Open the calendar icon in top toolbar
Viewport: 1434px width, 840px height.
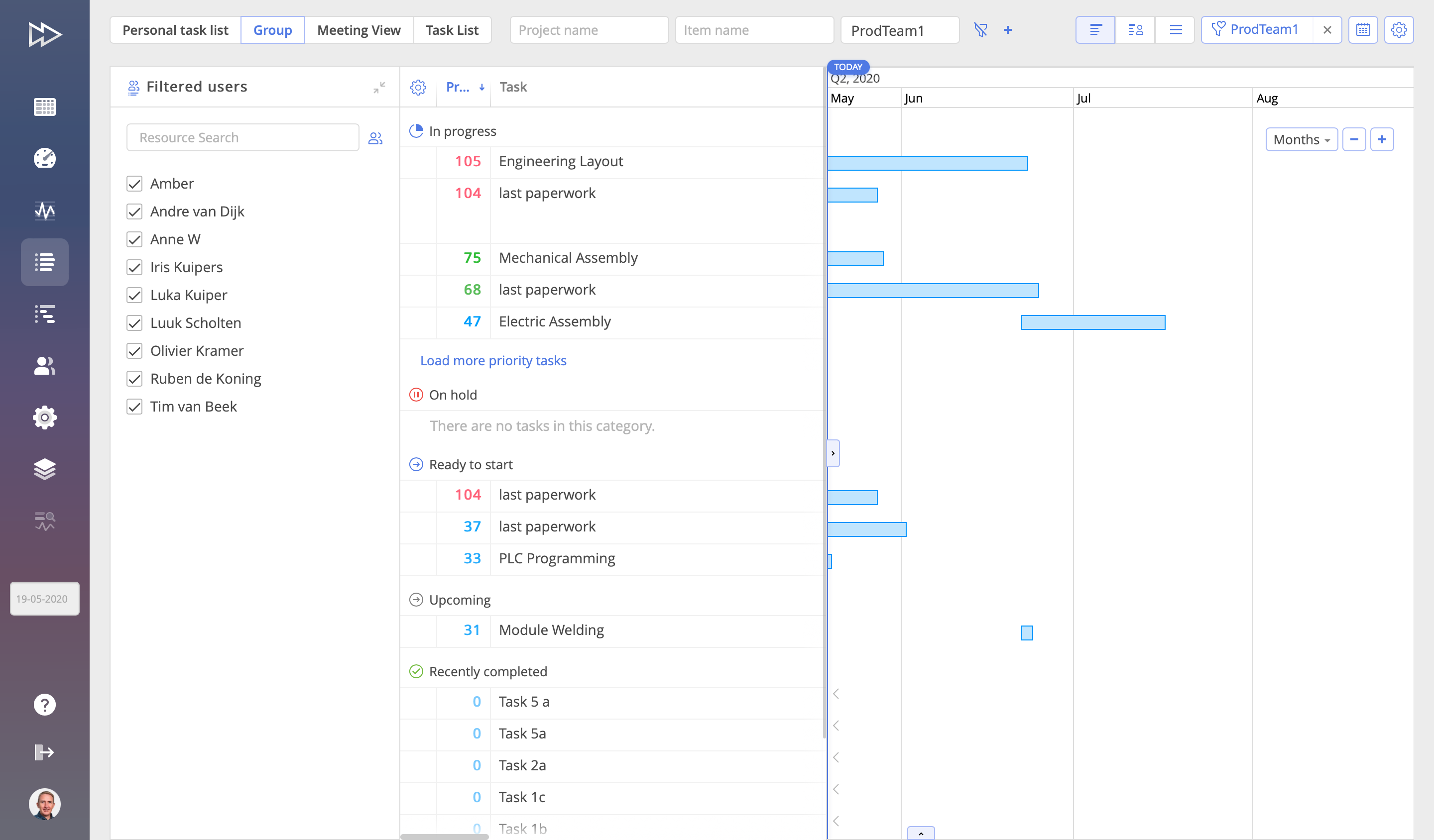coord(1363,29)
